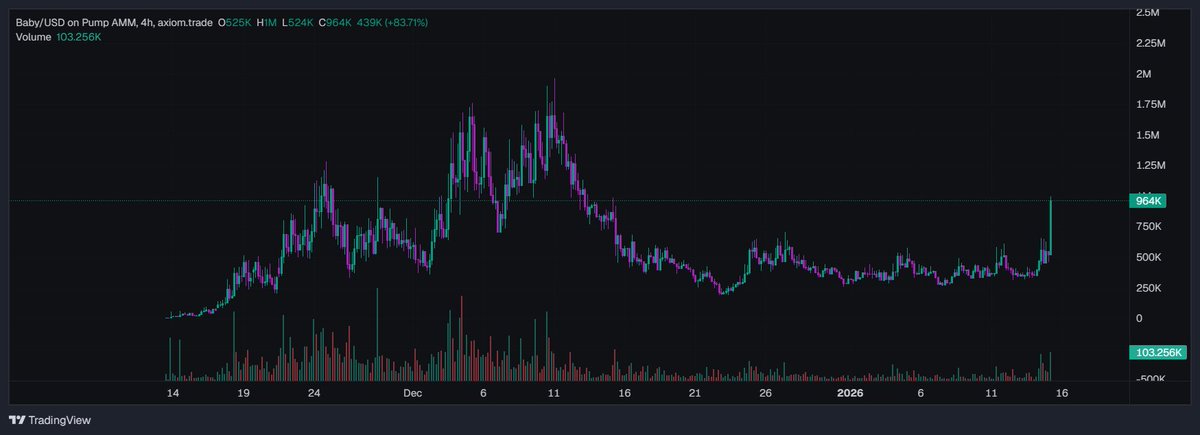Click the 500K price axis label

pos(1148,257)
